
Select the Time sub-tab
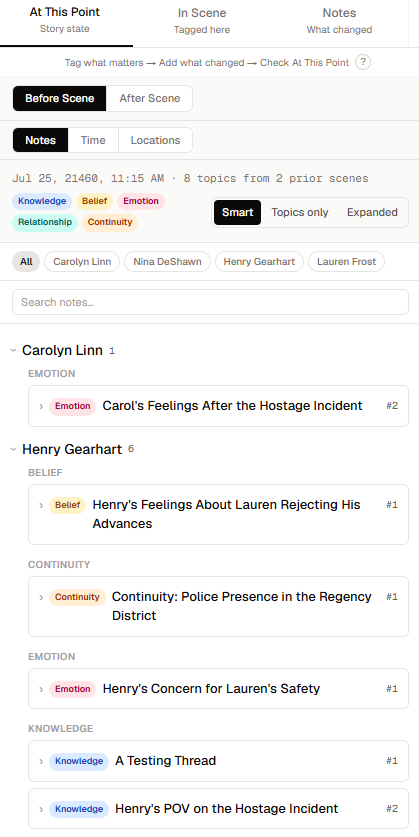coord(93,140)
